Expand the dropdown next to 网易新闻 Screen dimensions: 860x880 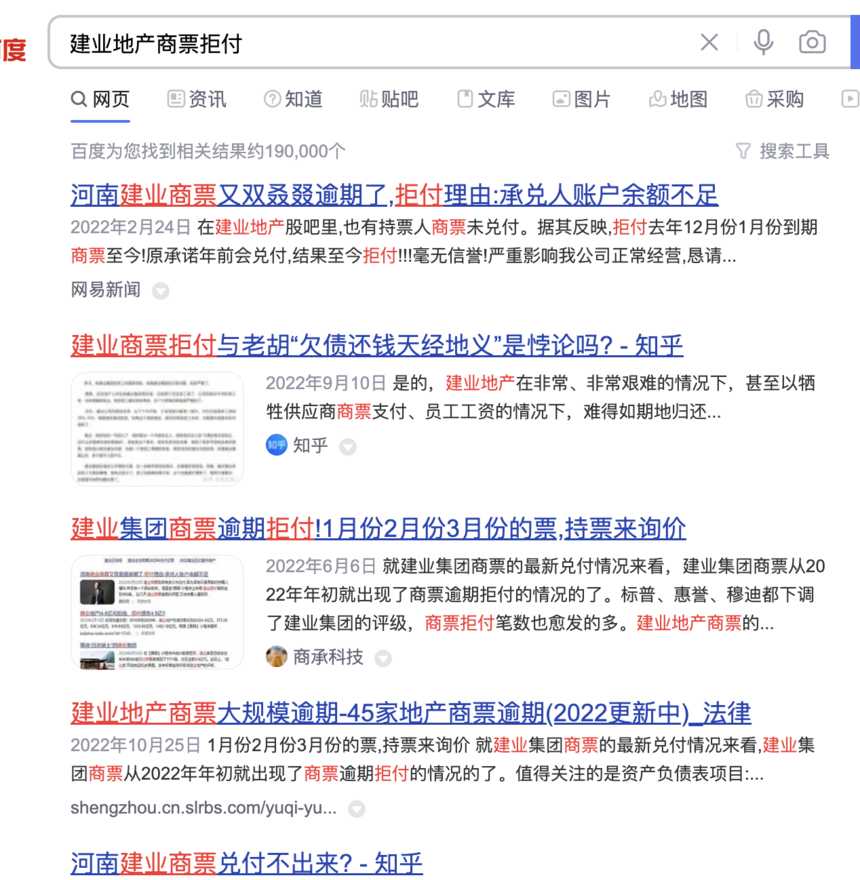click(161, 291)
